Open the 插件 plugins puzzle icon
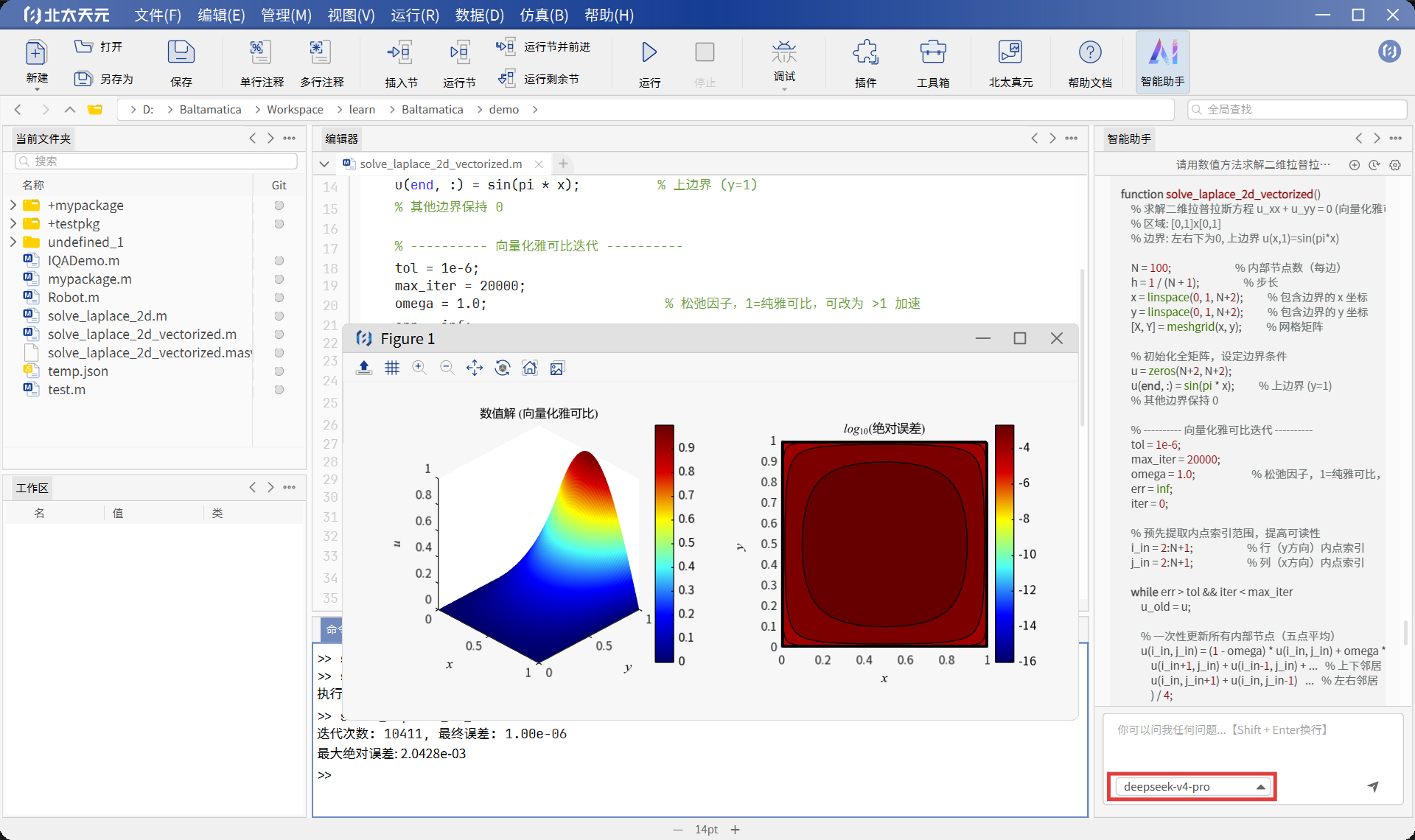 [865, 53]
